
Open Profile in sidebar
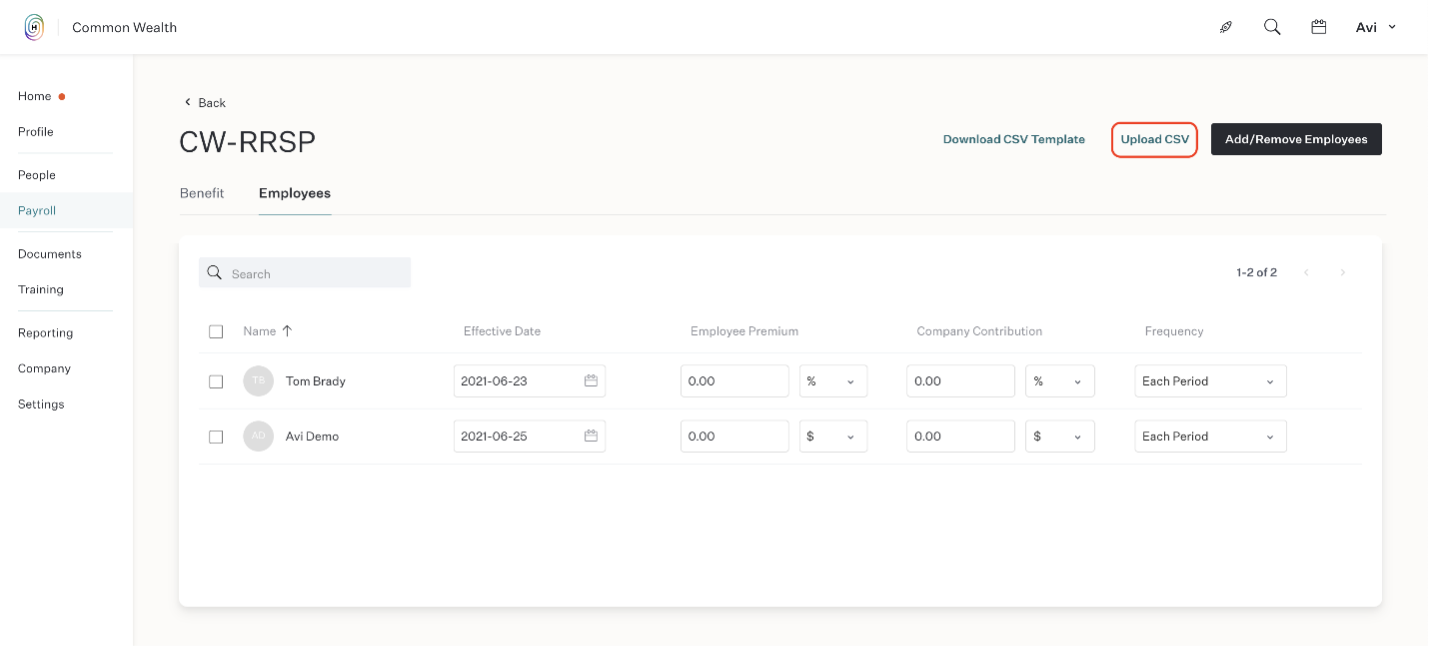click(36, 132)
